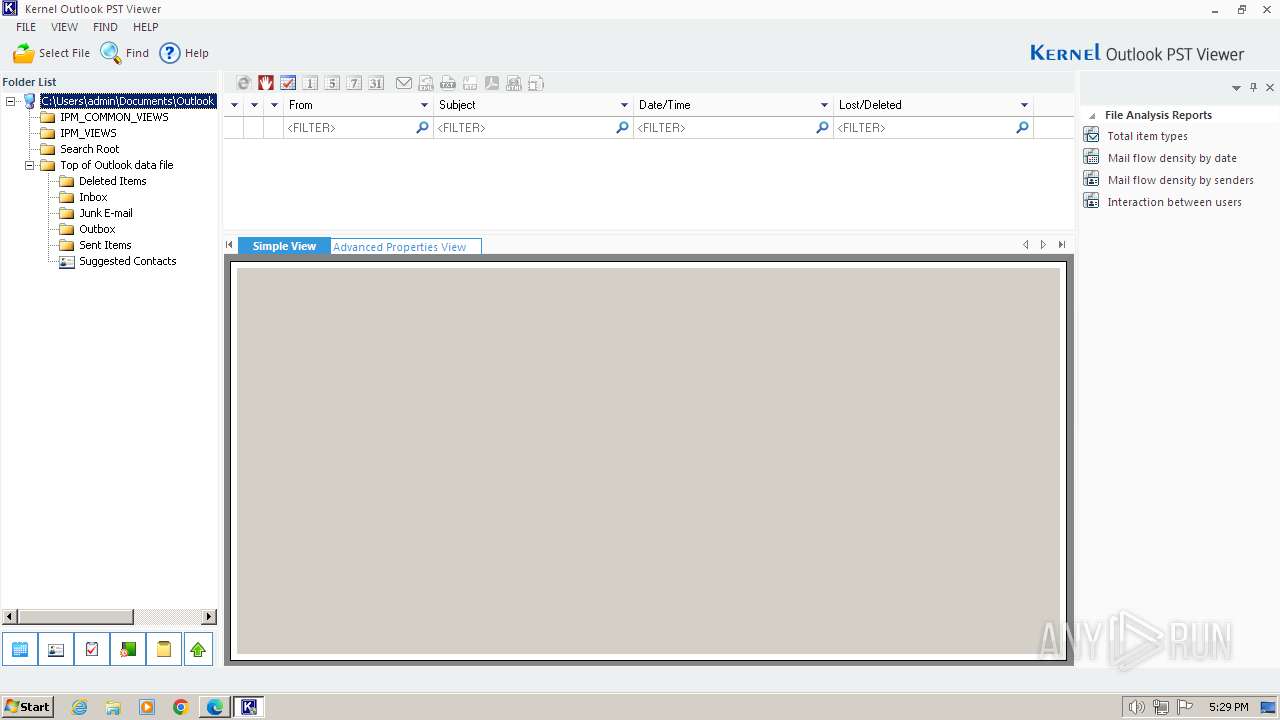Open Total item types report

tap(1147, 136)
